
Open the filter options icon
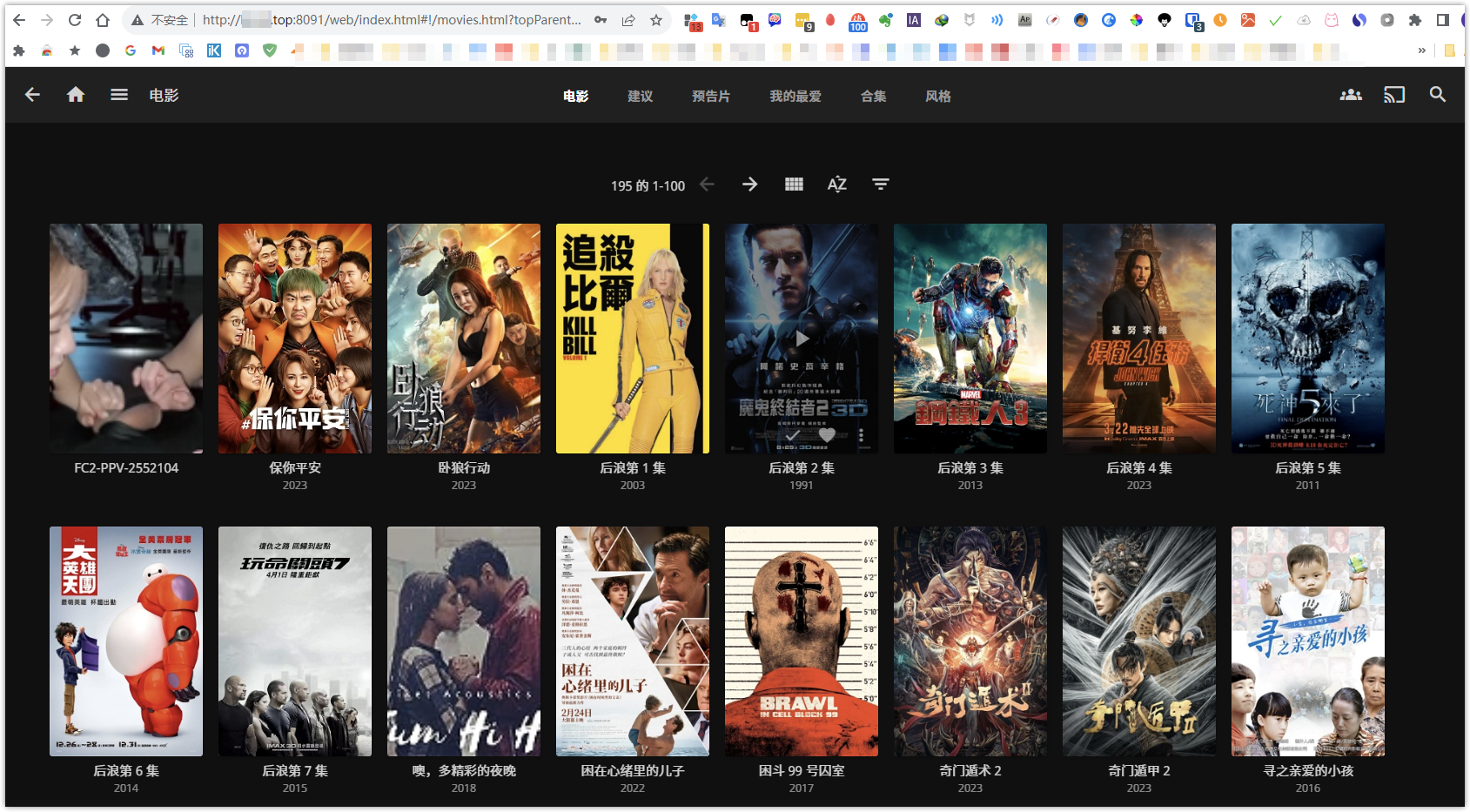[881, 185]
